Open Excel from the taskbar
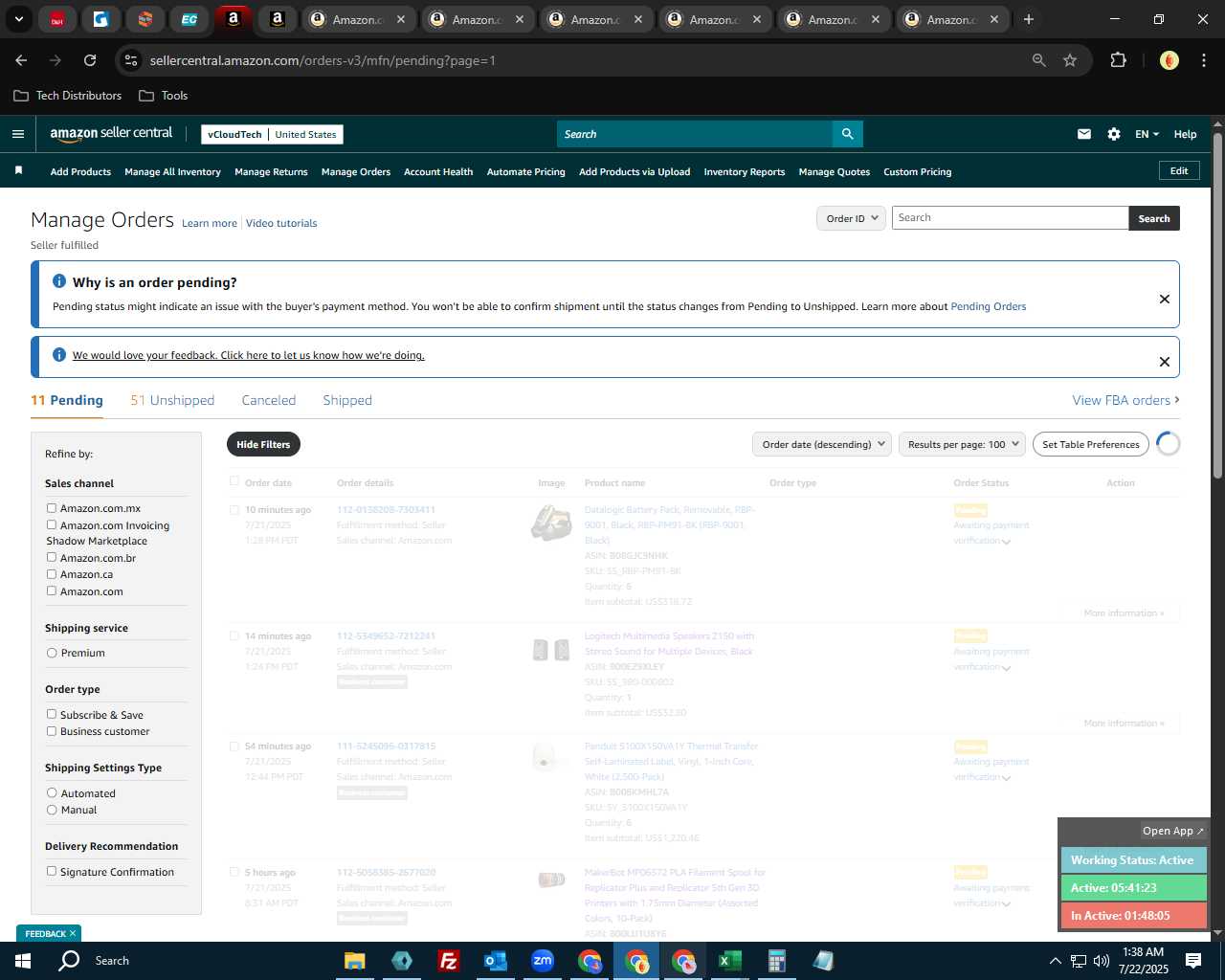The width and height of the screenshot is (1225, 980). (730, 961)
